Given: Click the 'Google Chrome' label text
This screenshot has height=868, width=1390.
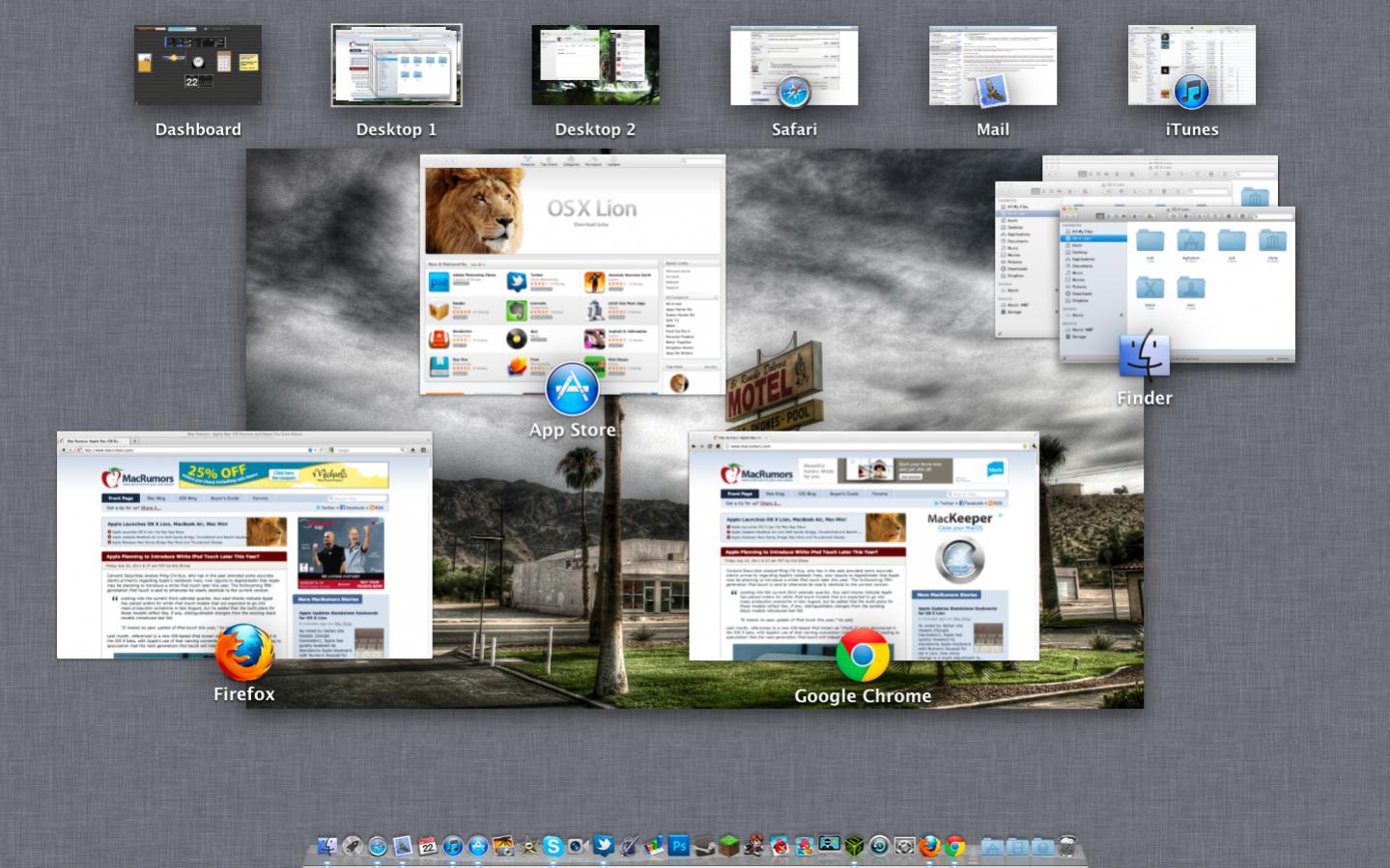Looking at the screenshot, I should (x=863, y=696).
